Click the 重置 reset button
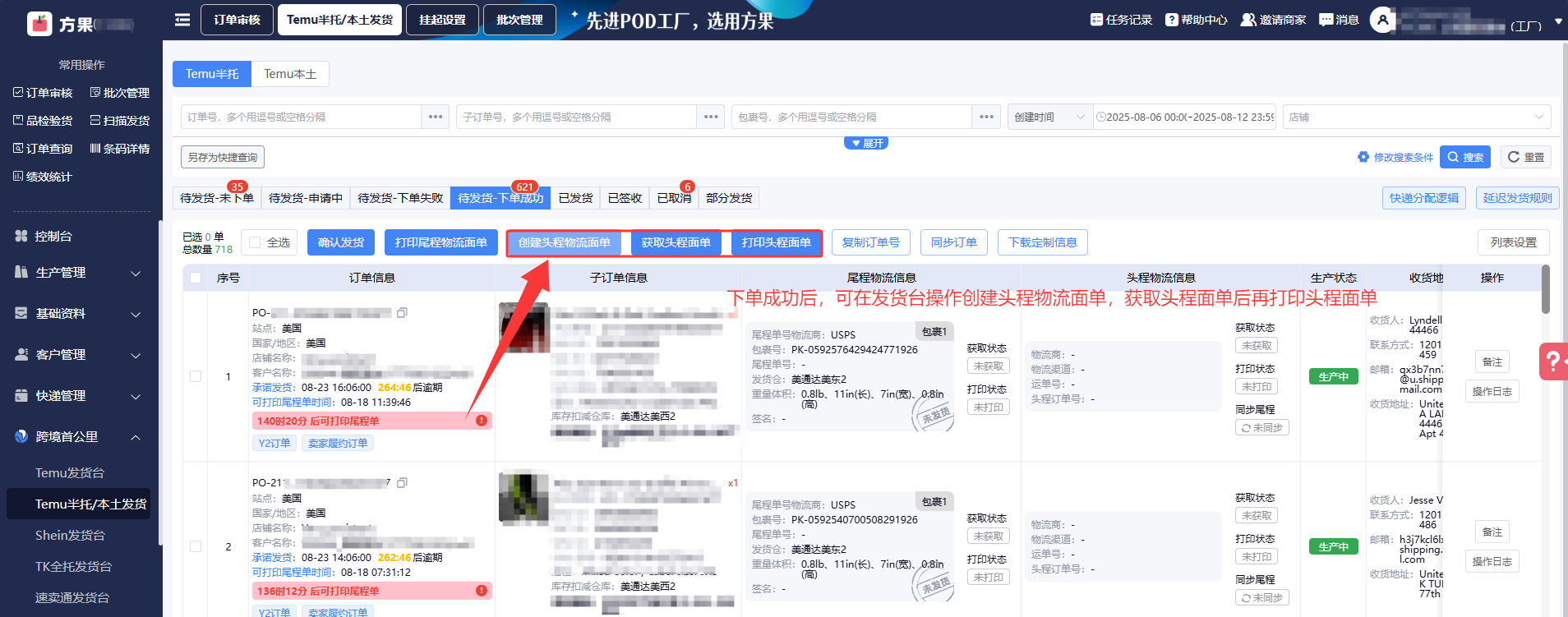This screenshot has height=617, width=1568. coord(1526,157)
